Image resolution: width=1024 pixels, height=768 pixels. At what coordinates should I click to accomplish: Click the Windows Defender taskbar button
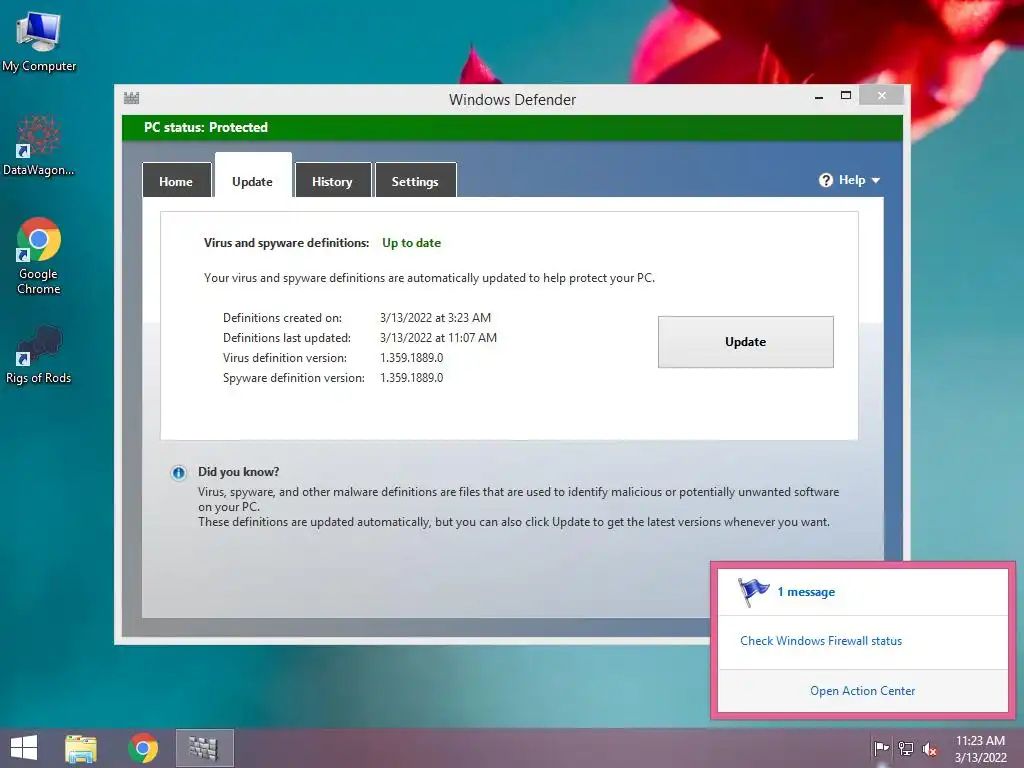point(204,748)
